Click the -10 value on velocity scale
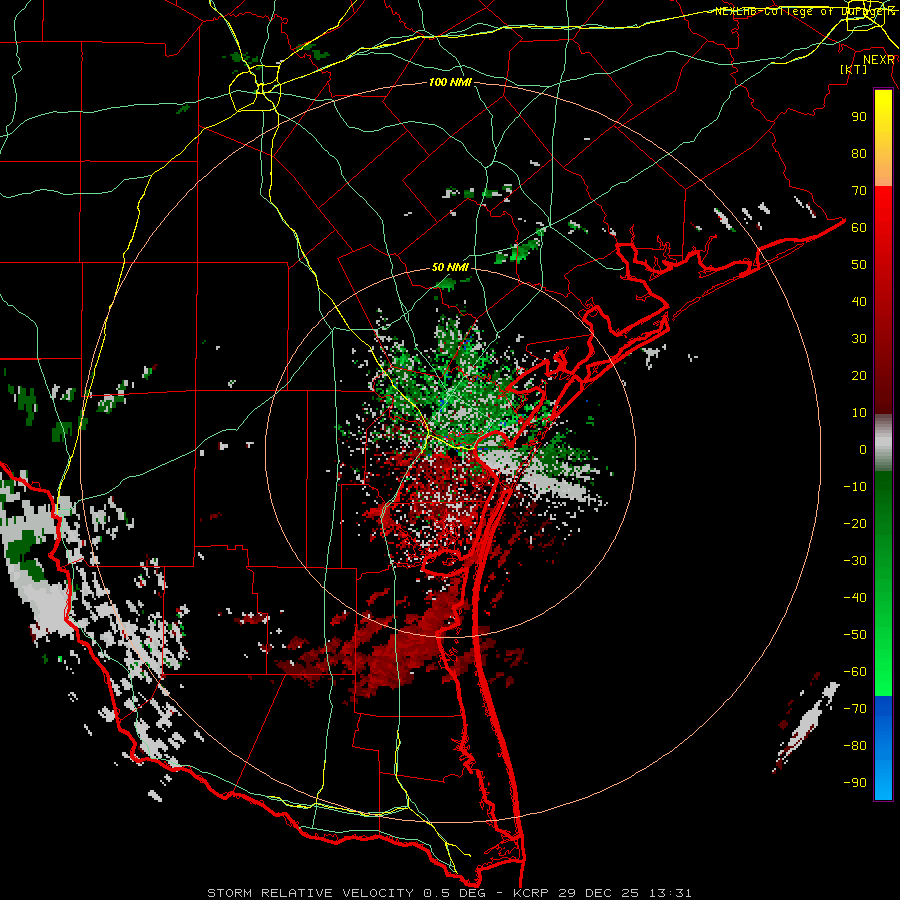 point(855,487)
